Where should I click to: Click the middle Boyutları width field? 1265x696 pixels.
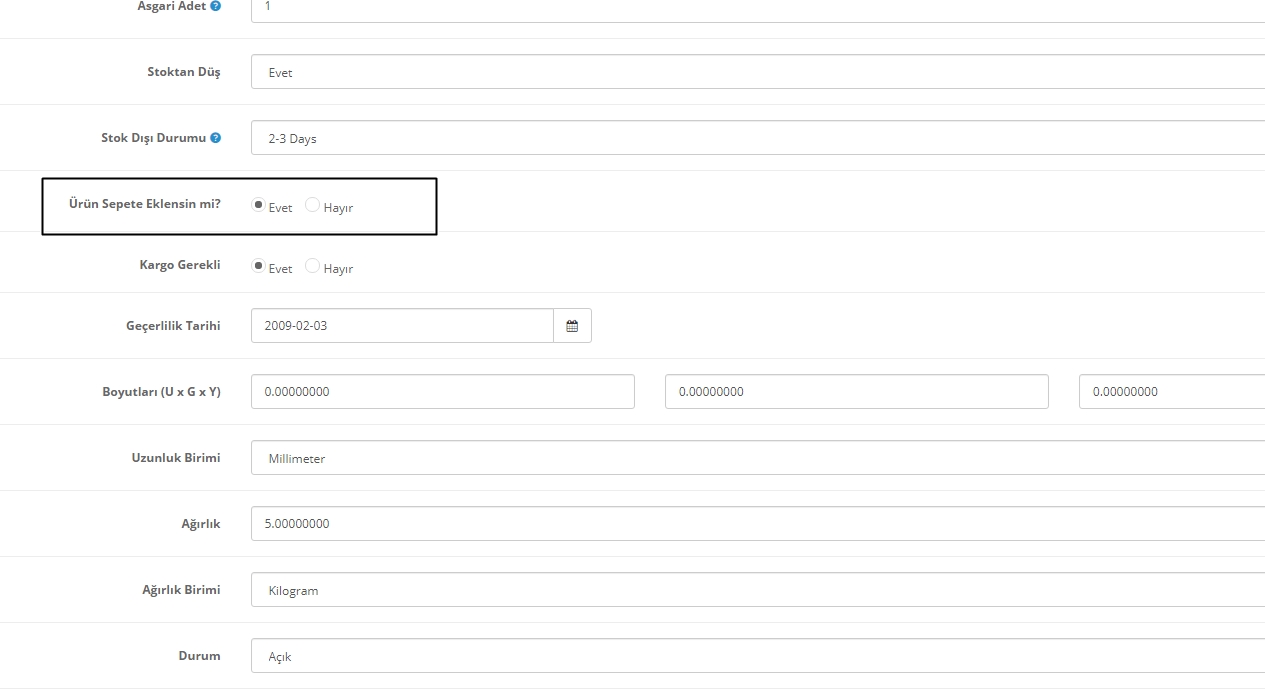[857, 392]
